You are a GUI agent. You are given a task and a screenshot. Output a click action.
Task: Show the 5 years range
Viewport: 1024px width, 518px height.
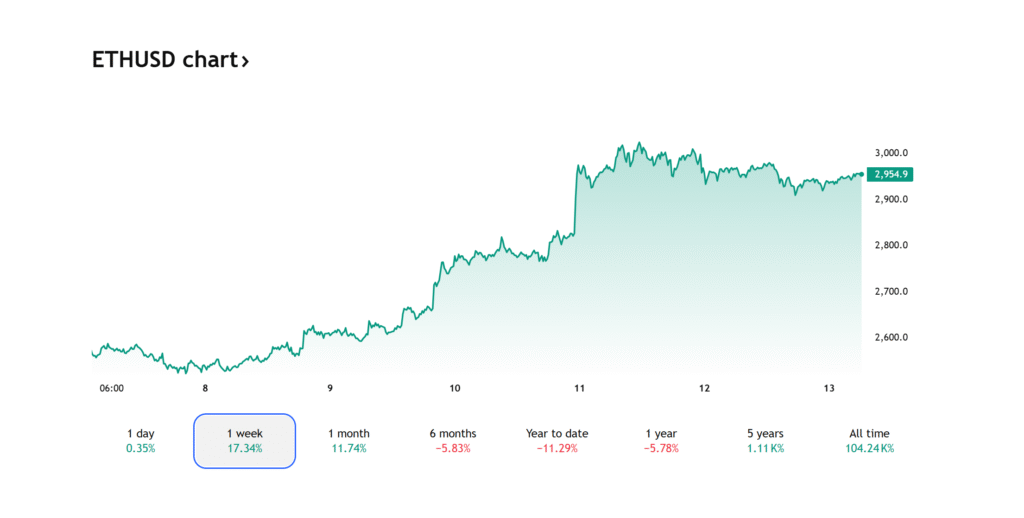[765, 440]
